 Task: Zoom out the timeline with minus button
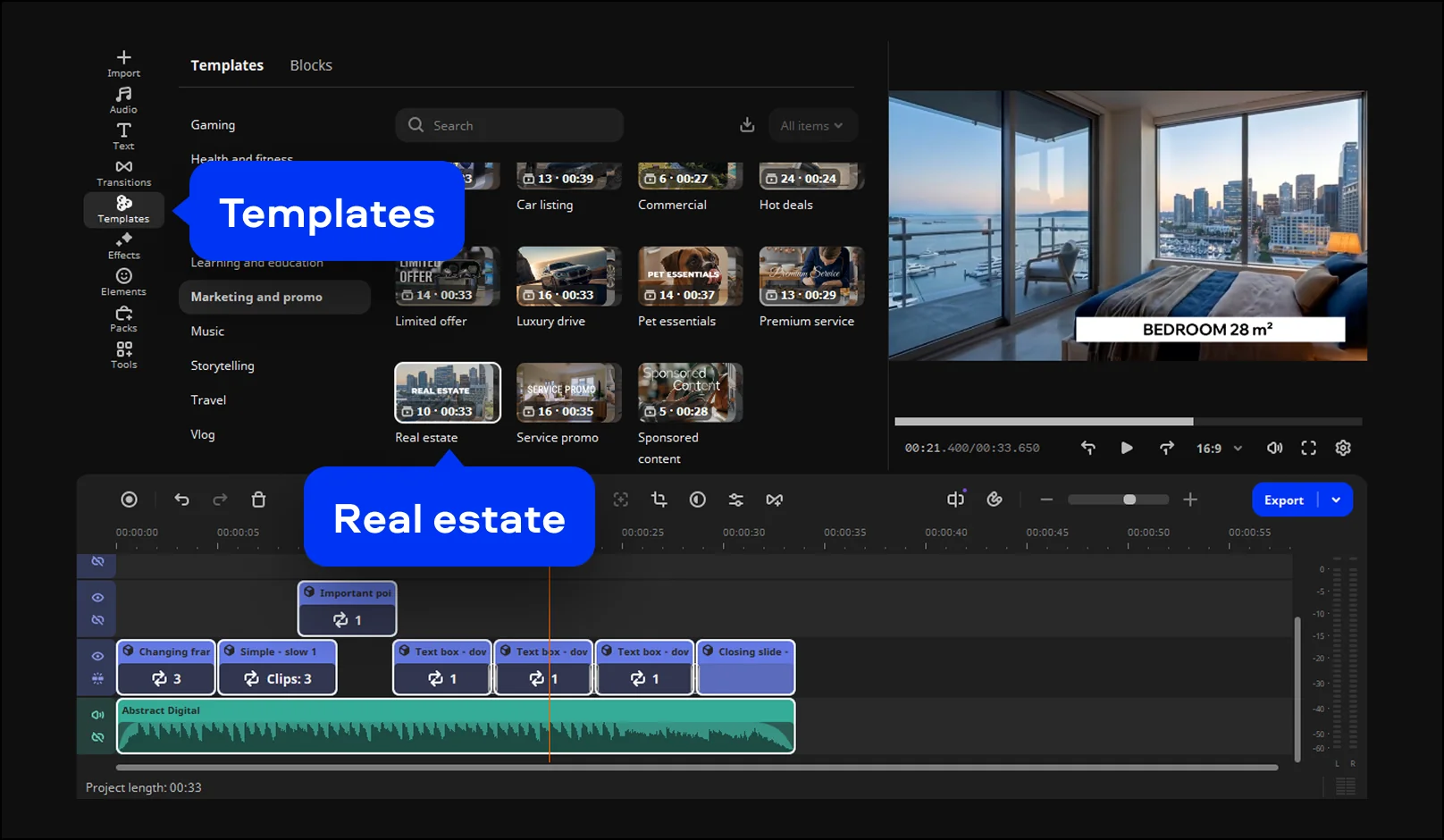1046,500
